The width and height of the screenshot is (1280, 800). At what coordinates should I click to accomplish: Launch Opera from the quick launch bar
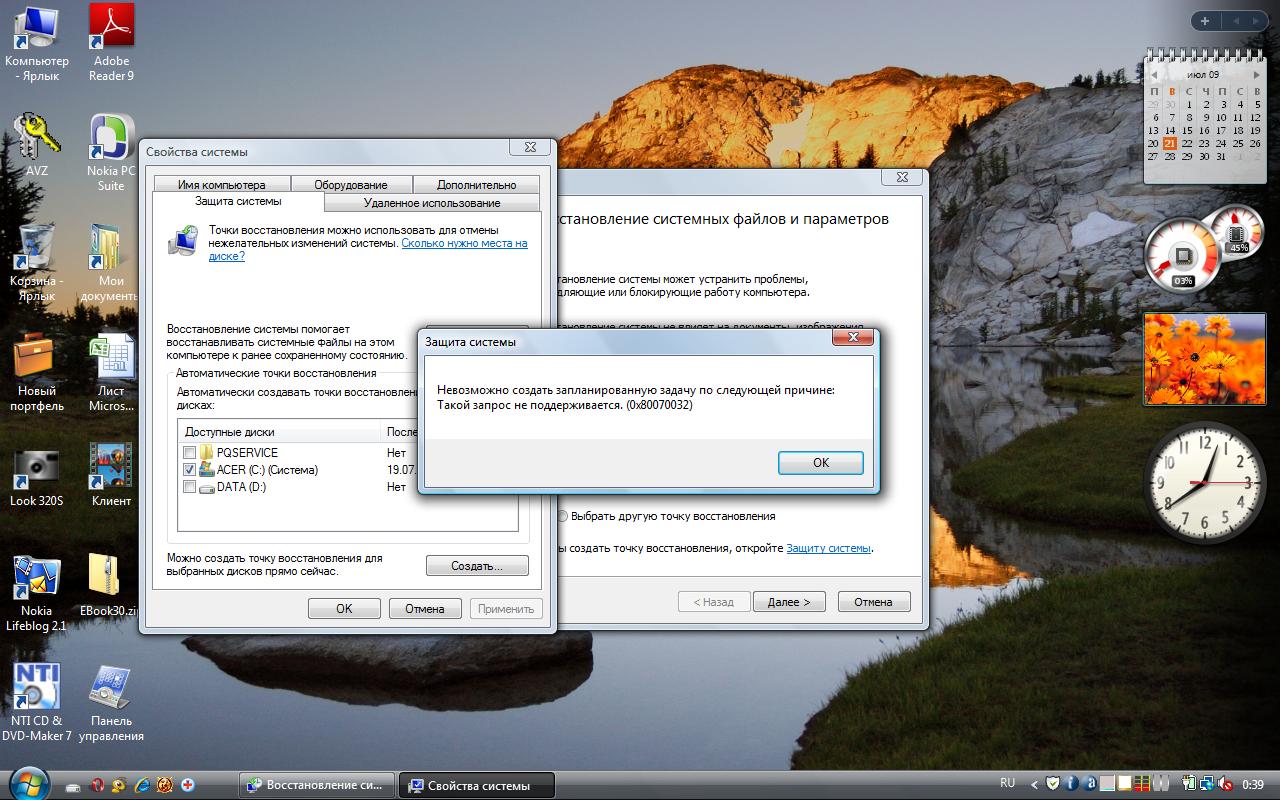(x=97, y=785)
